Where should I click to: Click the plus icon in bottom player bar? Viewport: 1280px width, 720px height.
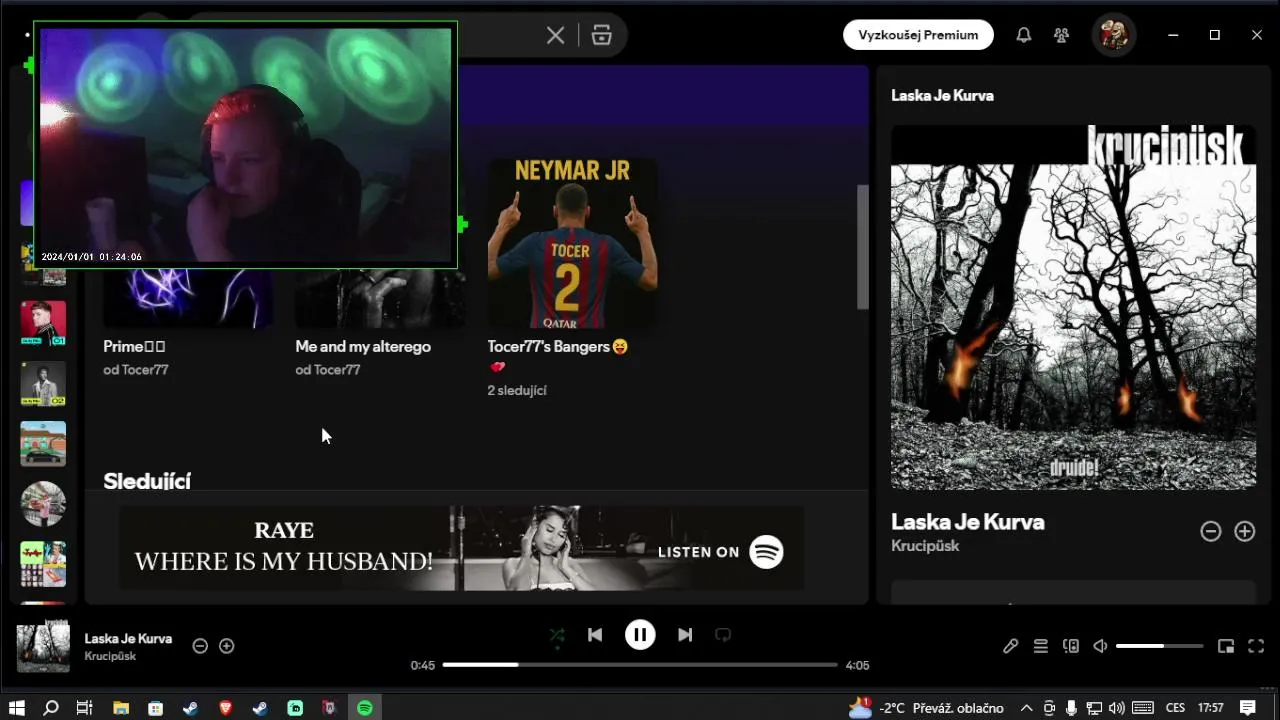(227, 646)
